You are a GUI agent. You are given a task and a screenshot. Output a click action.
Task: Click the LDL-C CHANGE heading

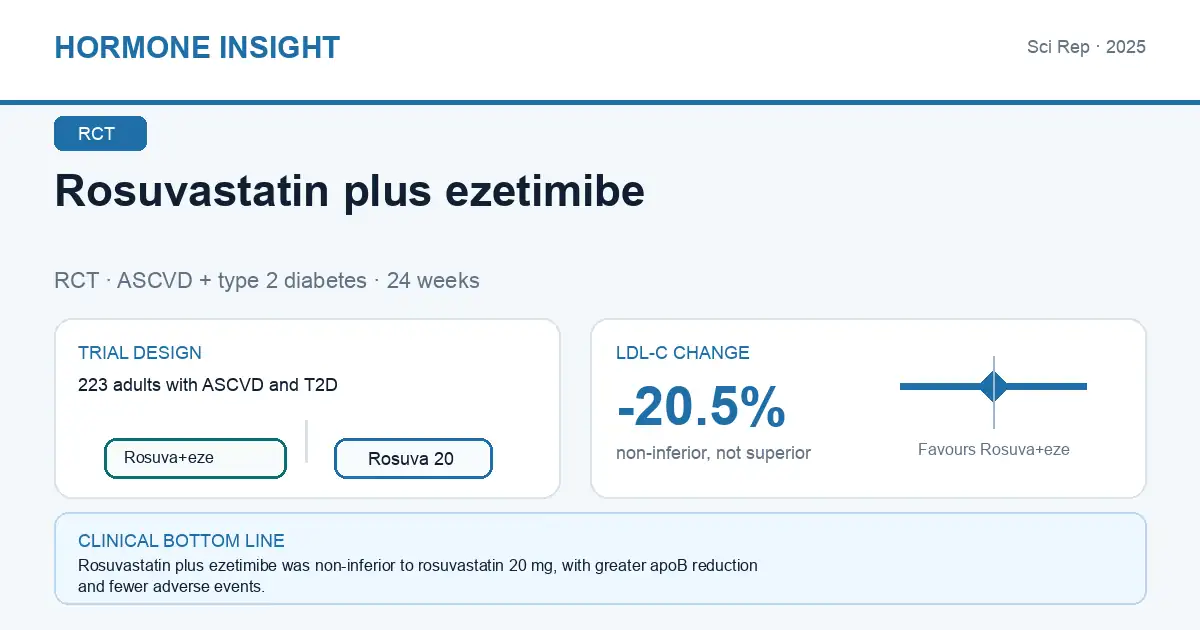(x=683, y=353)
